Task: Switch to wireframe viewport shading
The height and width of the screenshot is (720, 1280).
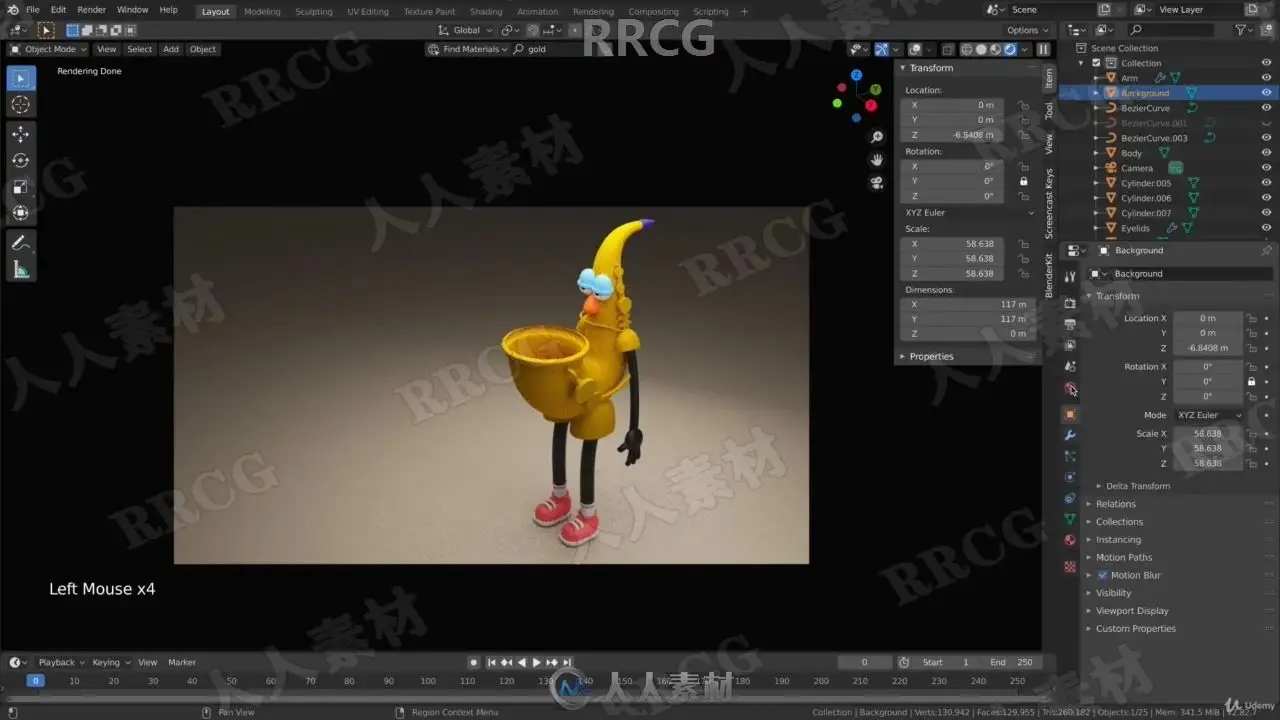Action: point(966,49)
